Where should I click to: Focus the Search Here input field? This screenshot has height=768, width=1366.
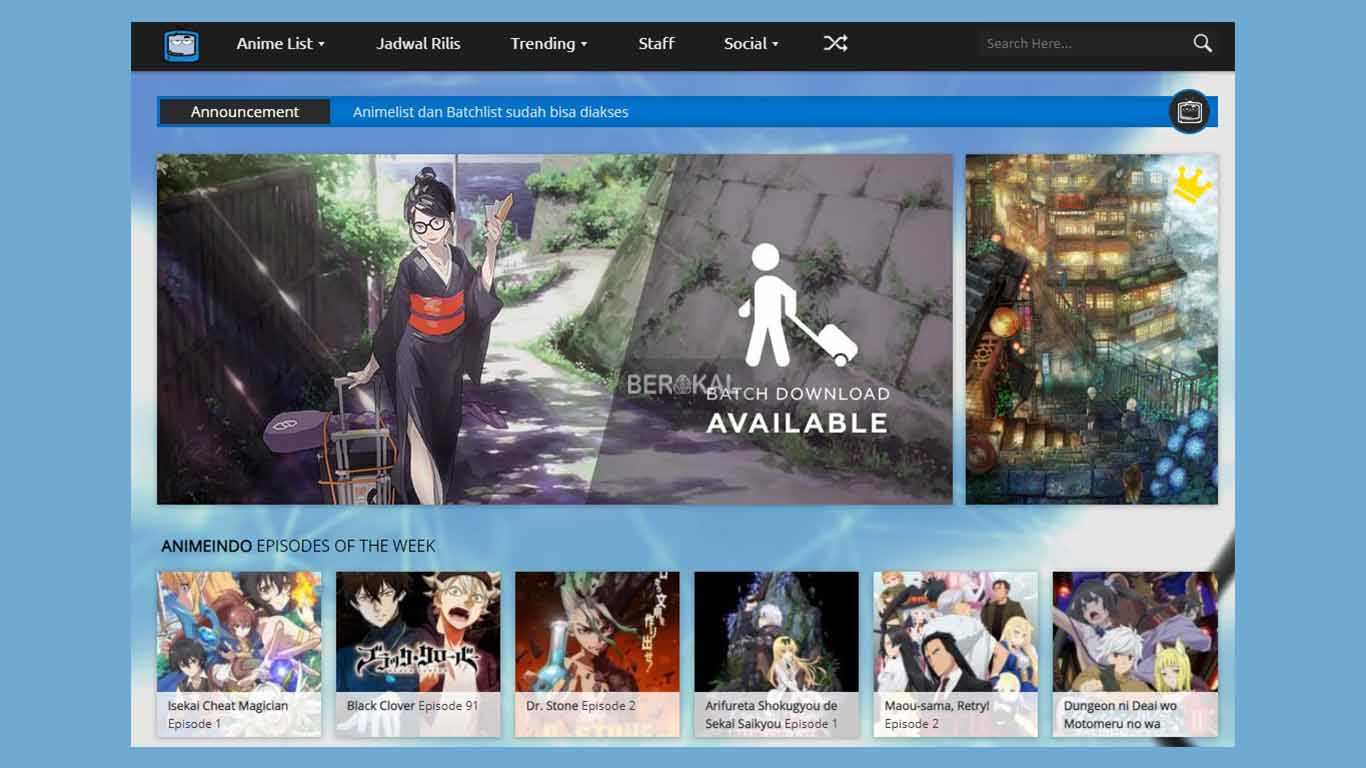pyautogui.click(x=1080, y=44)
